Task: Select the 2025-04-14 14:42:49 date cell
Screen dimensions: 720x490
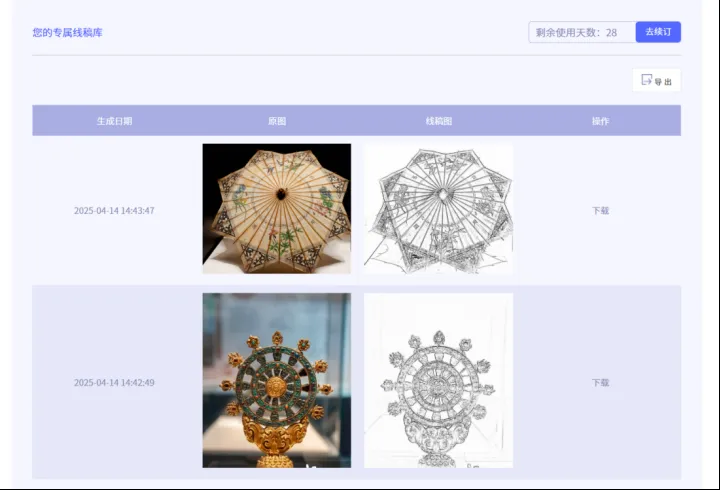Action: click(x=114, y=383)
